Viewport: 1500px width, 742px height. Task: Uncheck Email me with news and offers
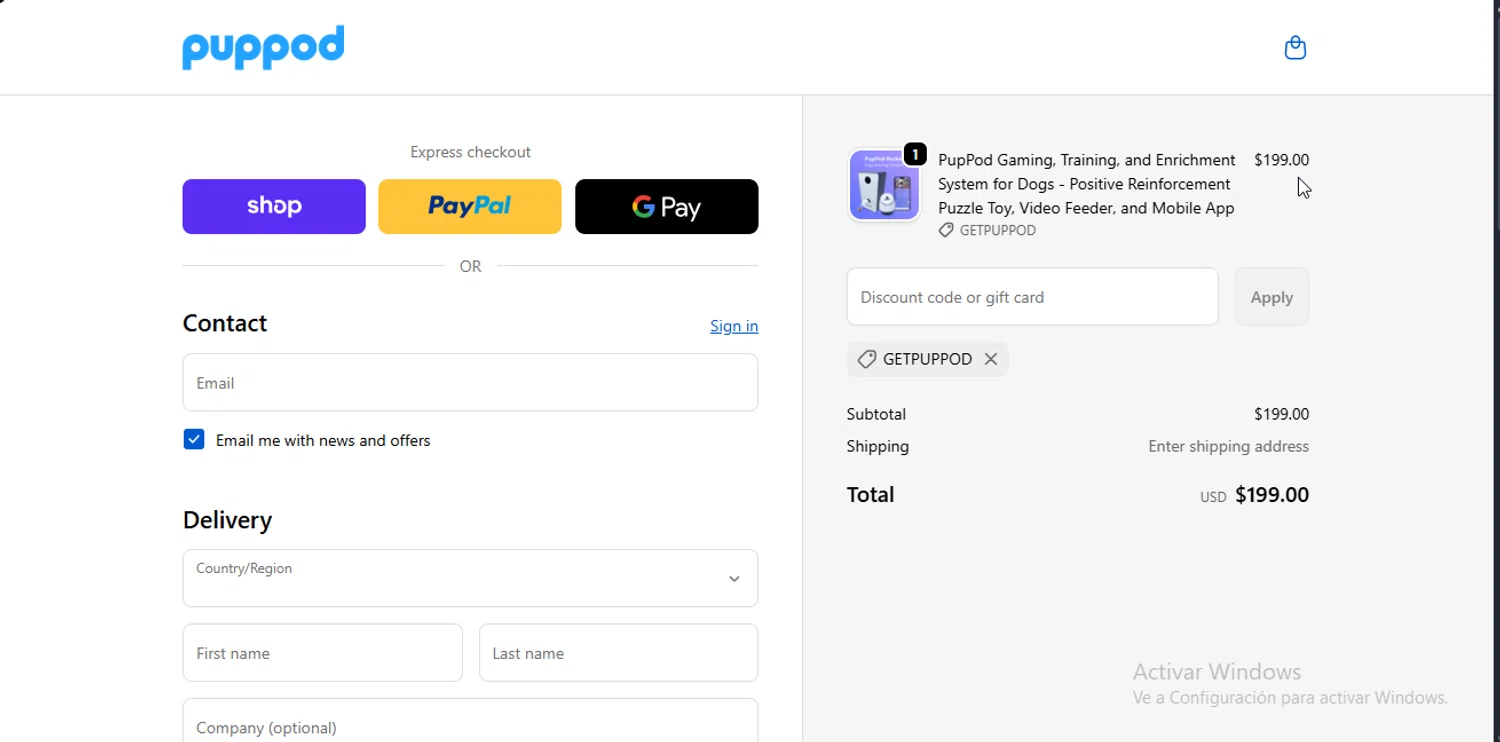[x=194, y=440]
